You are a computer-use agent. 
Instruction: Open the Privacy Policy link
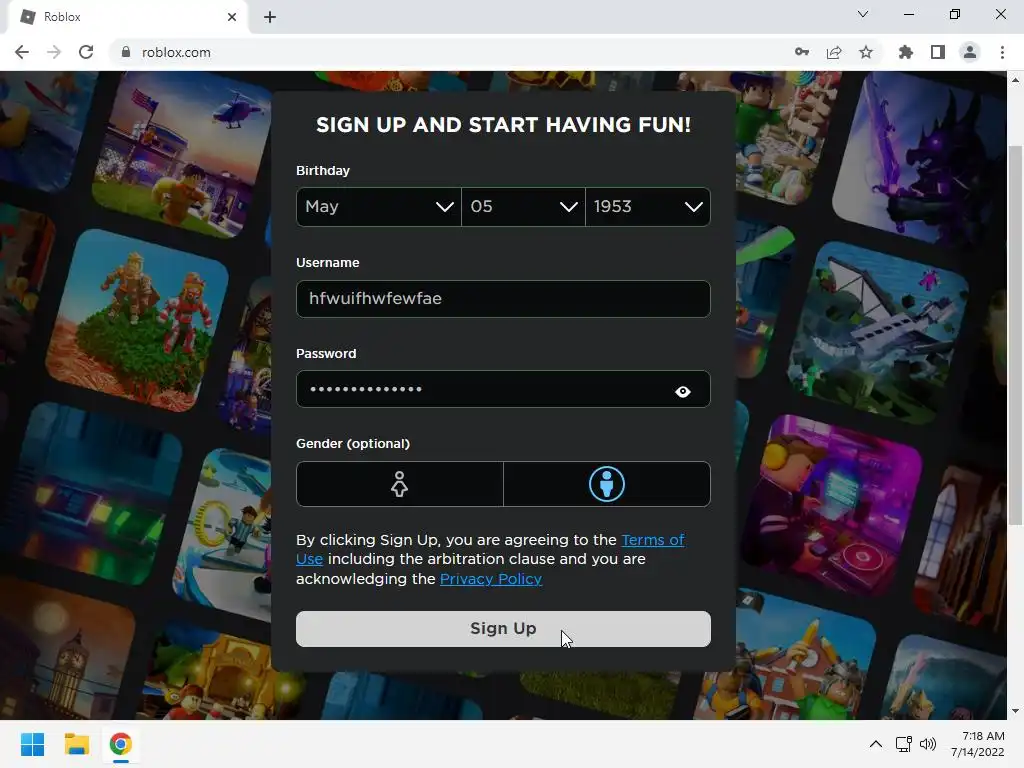point(490,579)
